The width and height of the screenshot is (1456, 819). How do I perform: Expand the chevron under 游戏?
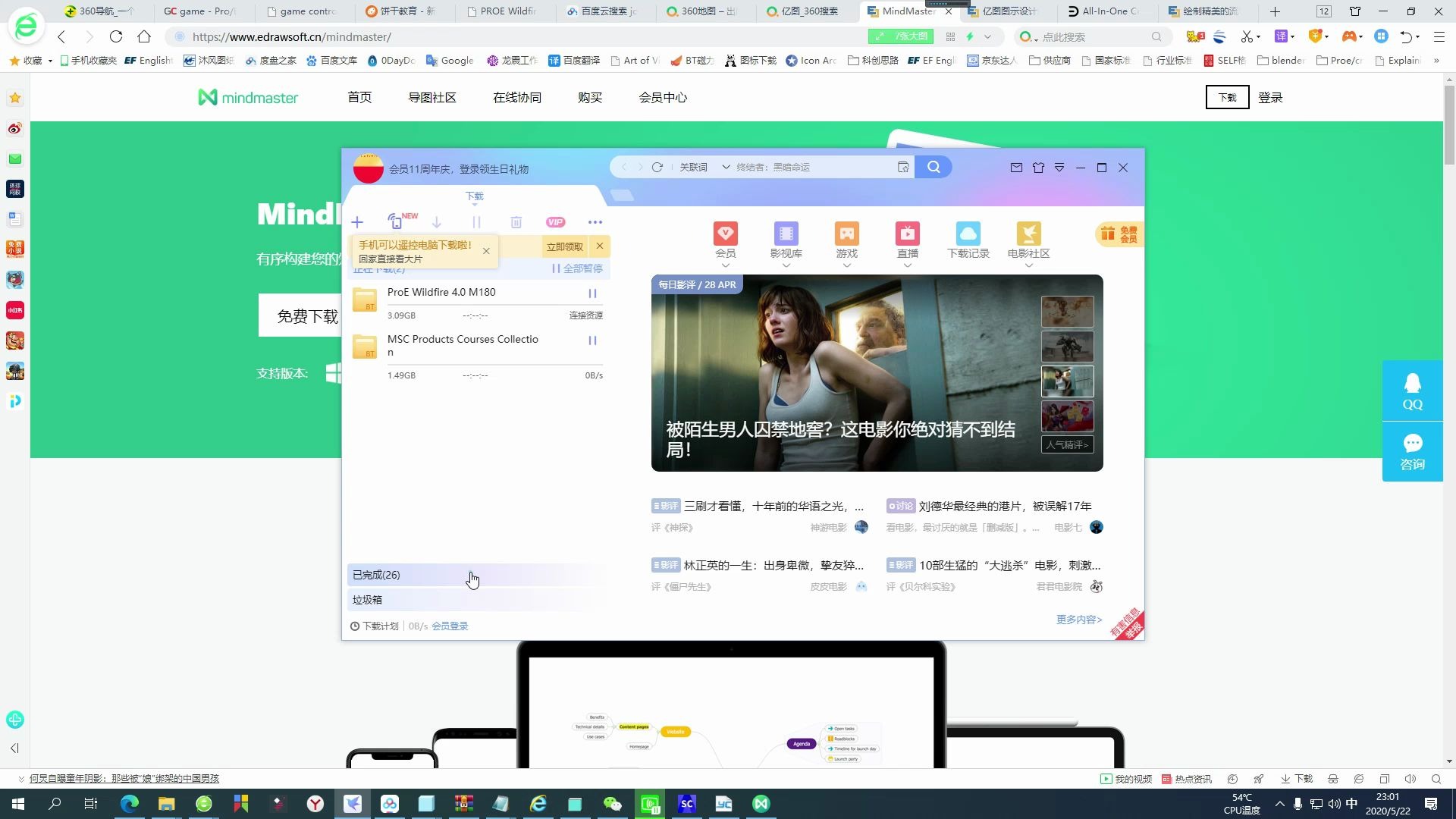[847, 265]
